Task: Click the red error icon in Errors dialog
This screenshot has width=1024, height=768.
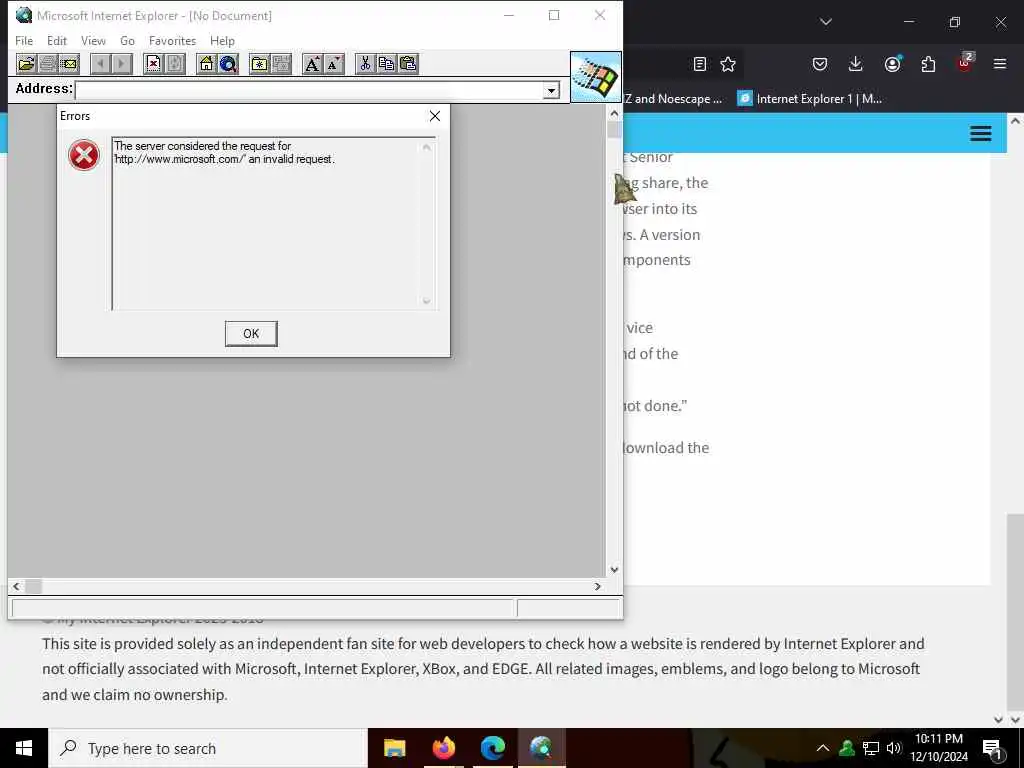Action: 84,155
